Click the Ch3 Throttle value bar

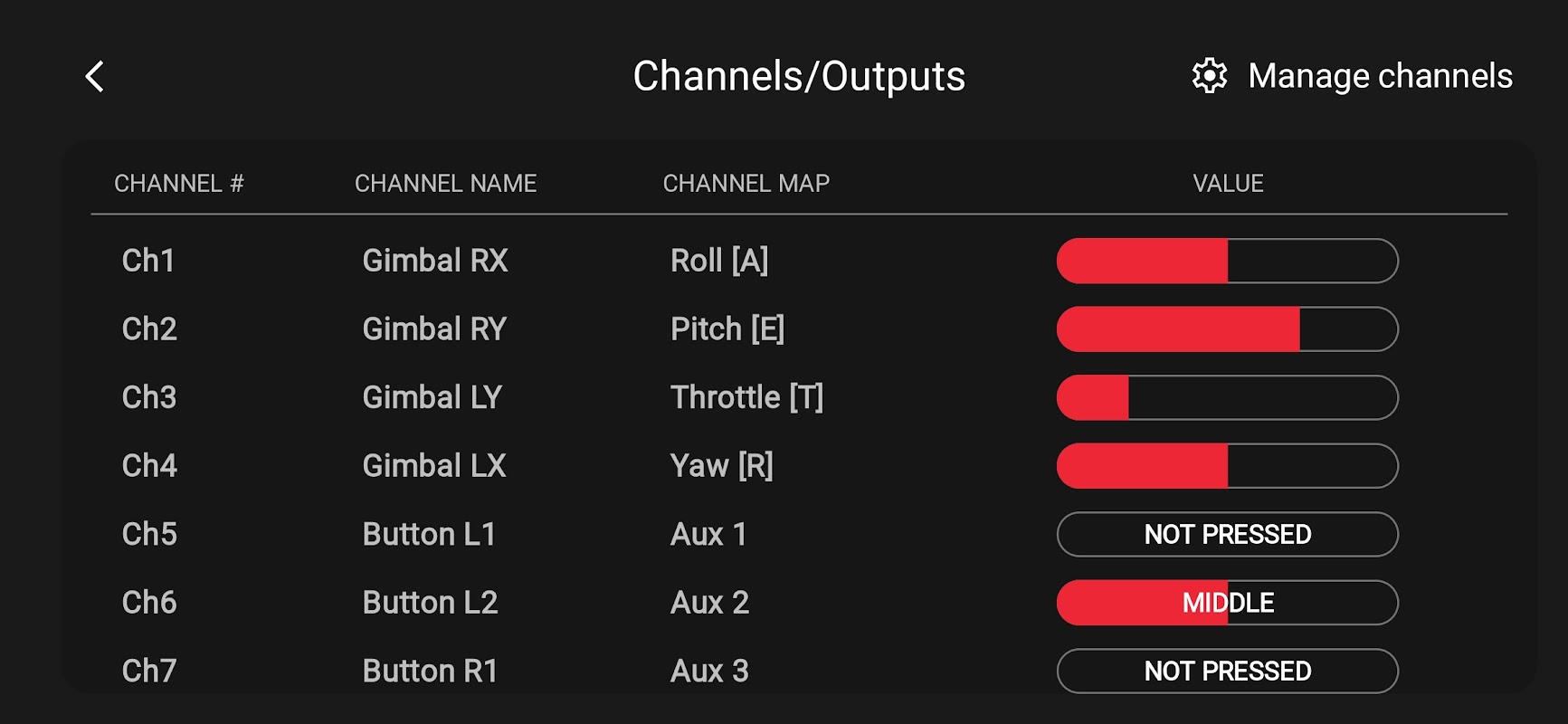[1227, 397]
